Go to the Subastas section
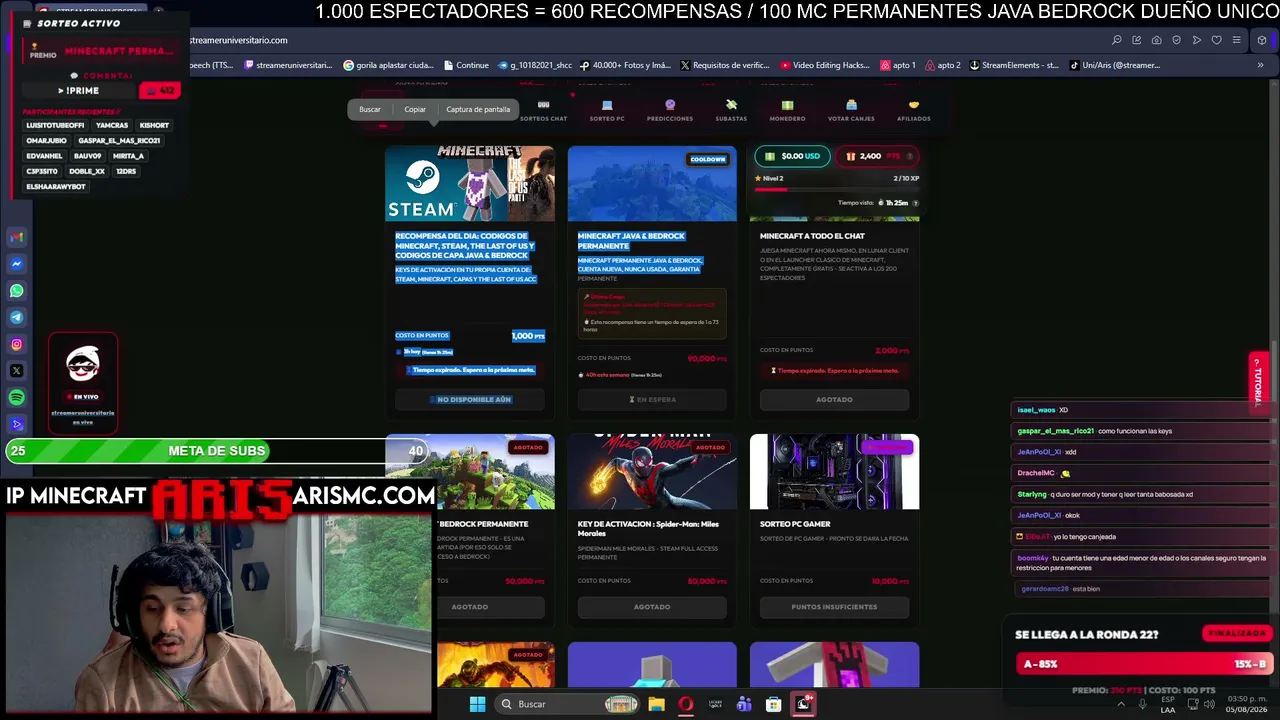The width and height of the screenshot is (1280, 720). point(731,110)
